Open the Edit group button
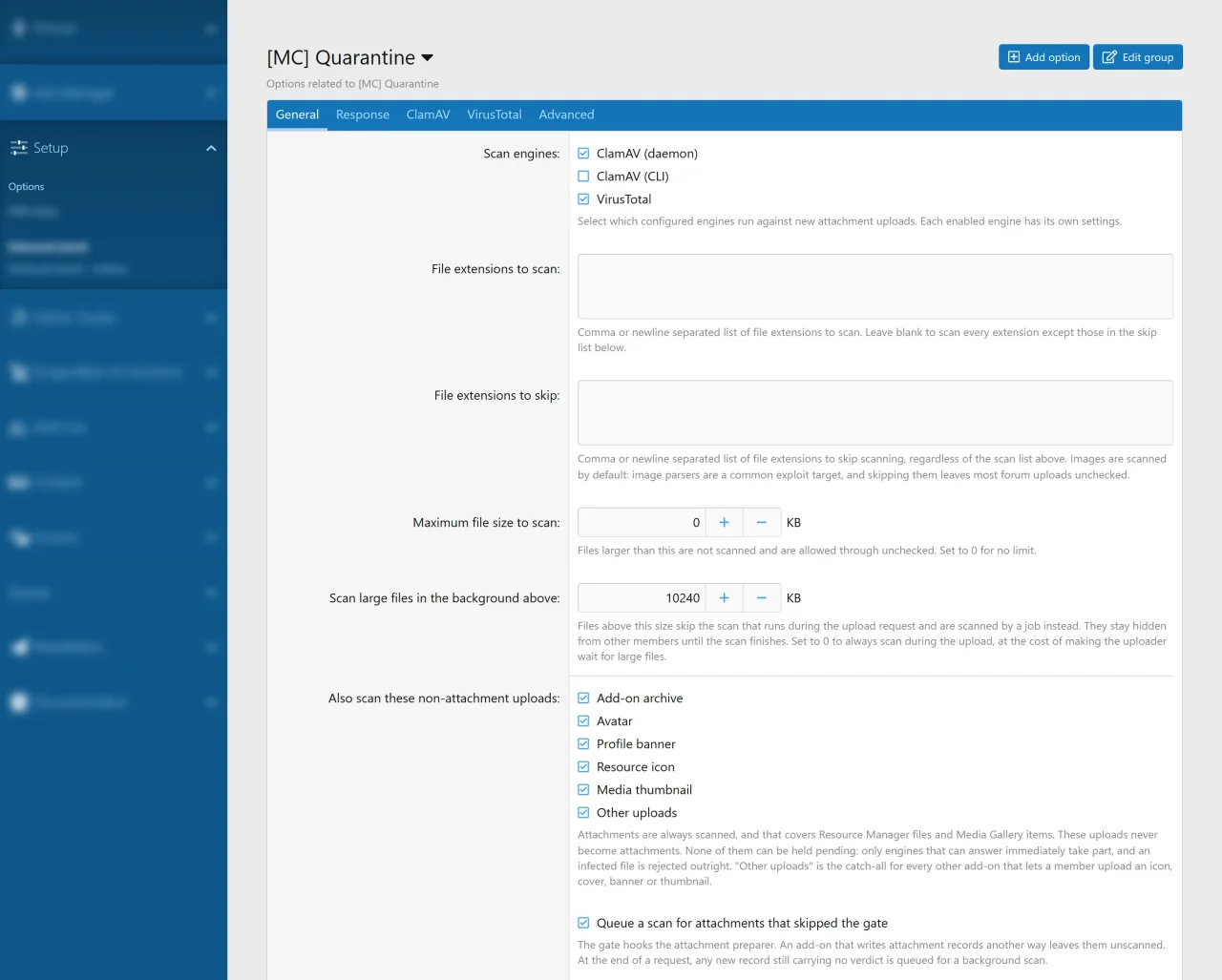The height and width of the screenshot is (980, 1222). 1138,57
